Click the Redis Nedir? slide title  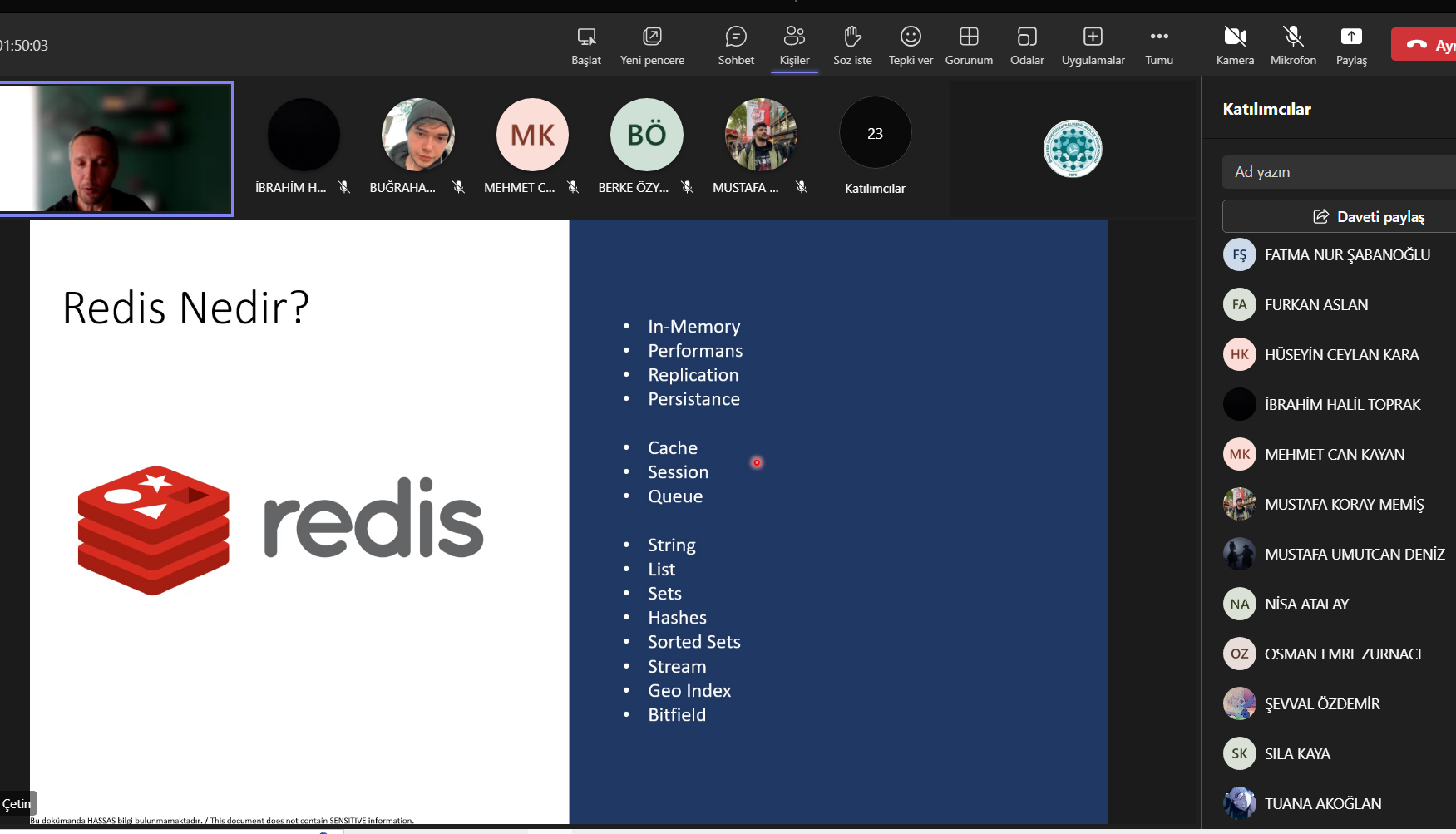pos(186,308)
